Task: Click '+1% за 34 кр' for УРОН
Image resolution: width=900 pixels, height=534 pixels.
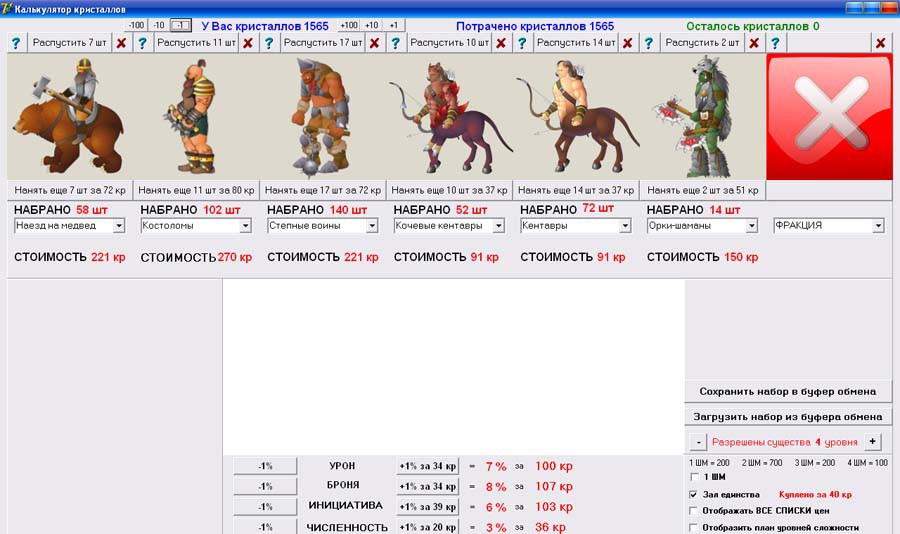Action: pos(428,466)
